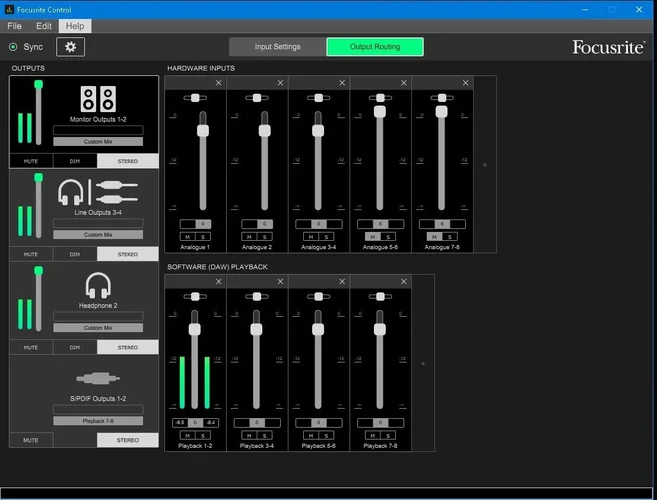Toggle Stereo on Headphone 2
This screenshot has height=500, width=657.
coord(128,347)
